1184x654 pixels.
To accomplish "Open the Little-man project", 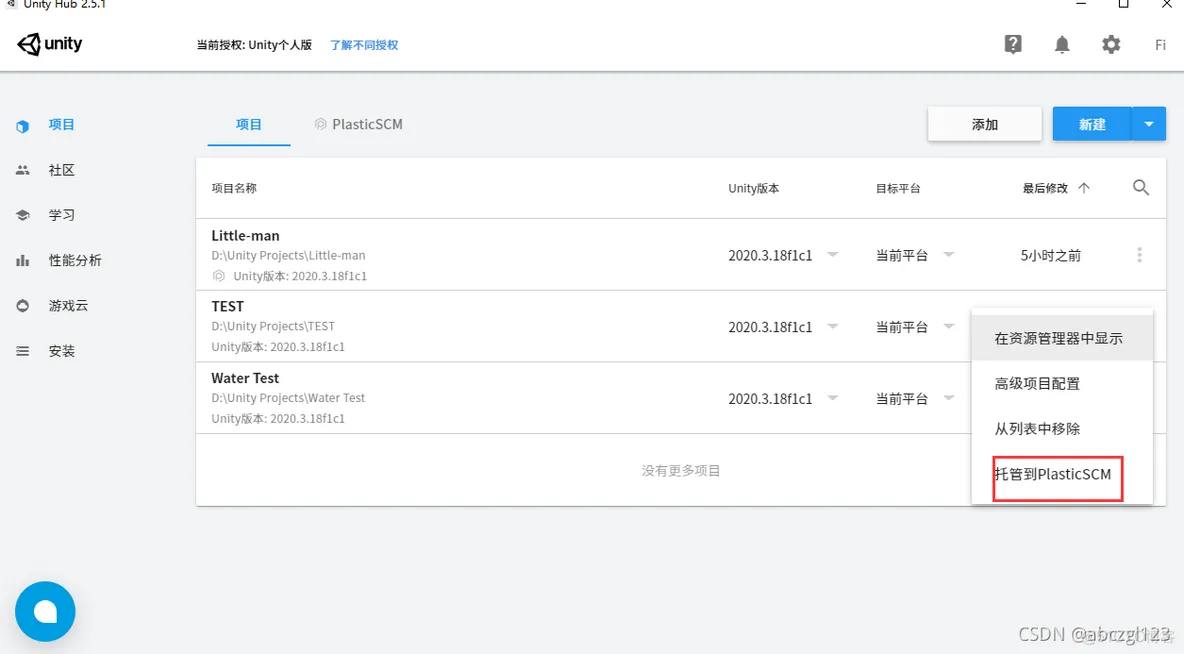I will [245, 236].
